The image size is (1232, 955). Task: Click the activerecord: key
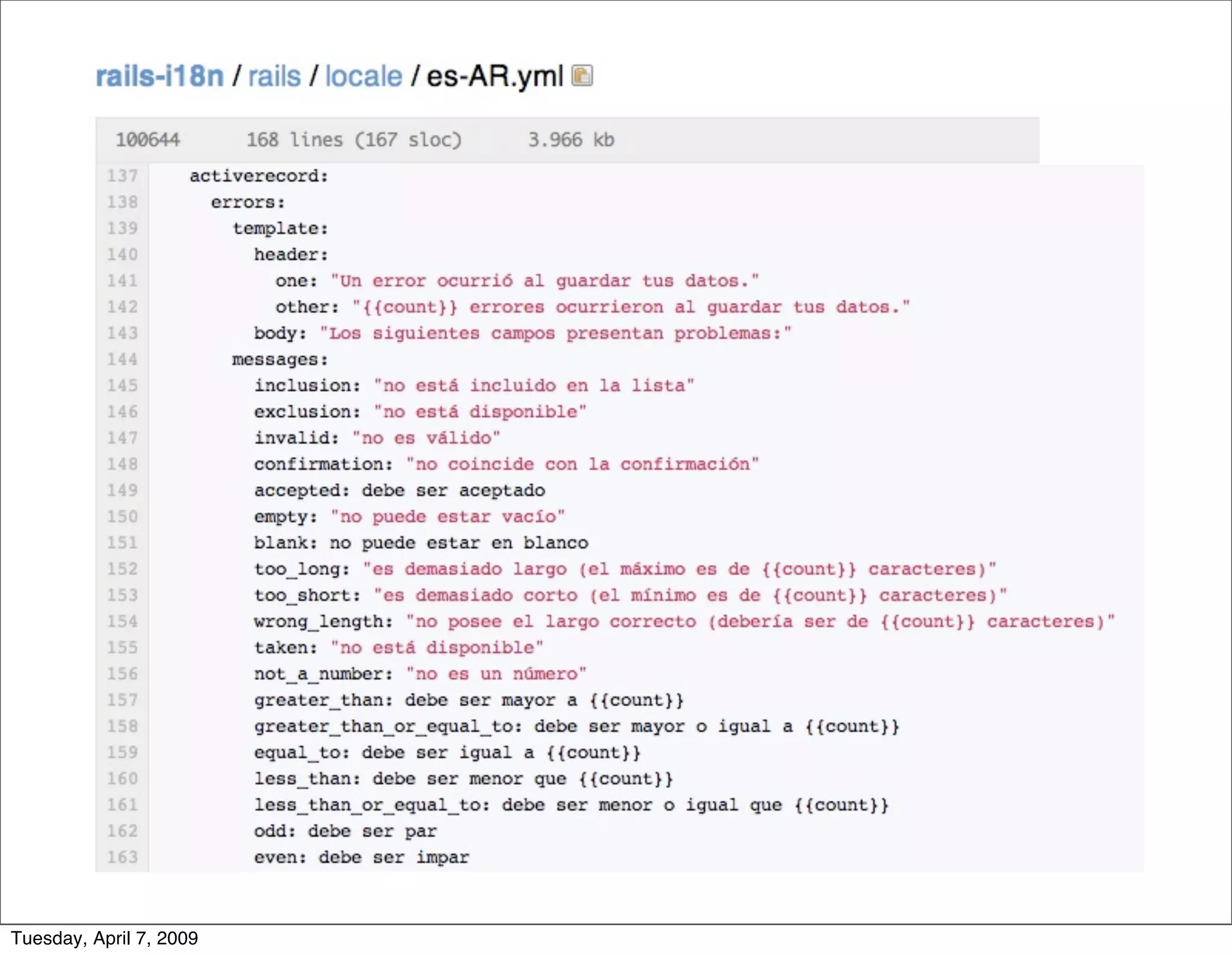point(259,176)
